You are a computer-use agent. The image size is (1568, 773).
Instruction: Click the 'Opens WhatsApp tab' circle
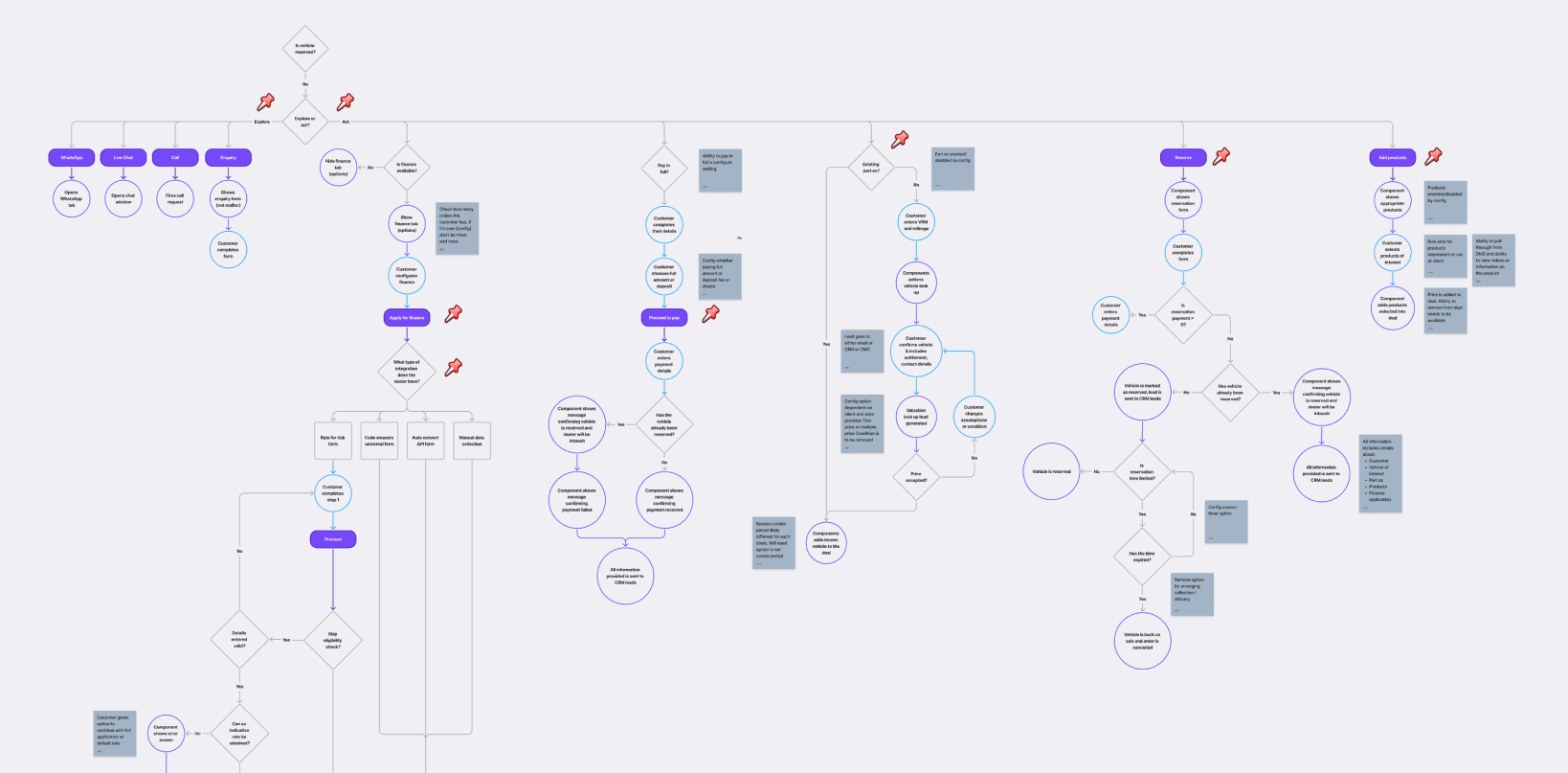tap(72, 198)
